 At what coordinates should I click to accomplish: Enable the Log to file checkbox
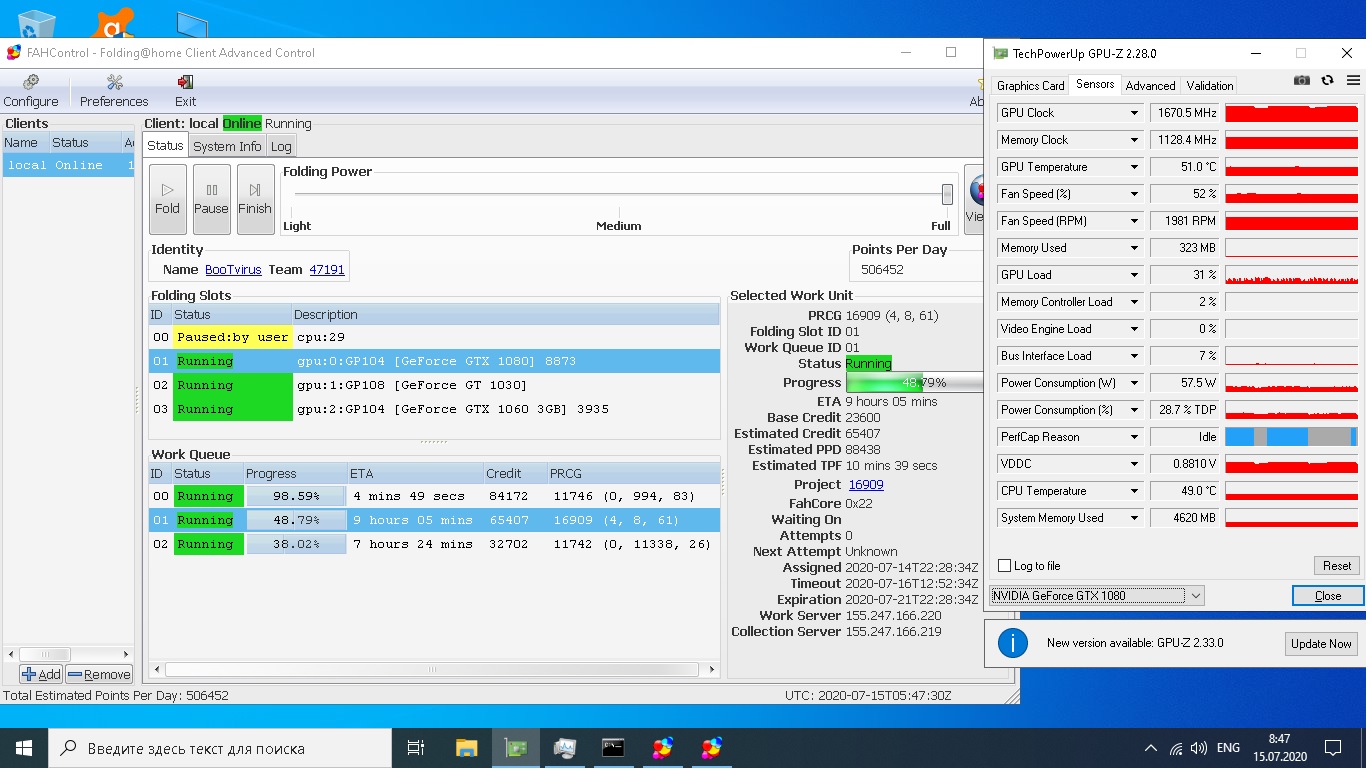coord(1005,566)
